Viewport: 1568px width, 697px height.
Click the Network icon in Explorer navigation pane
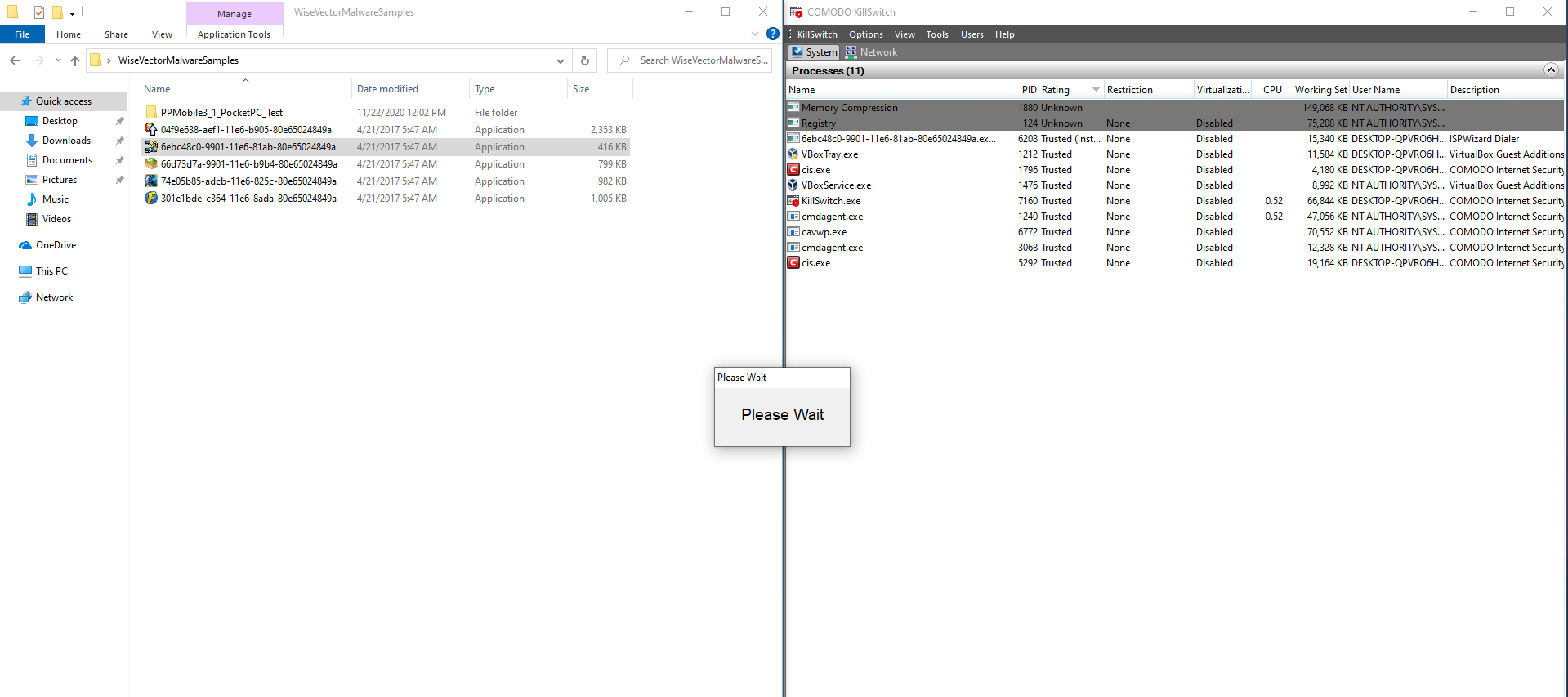tap(25, 297)
